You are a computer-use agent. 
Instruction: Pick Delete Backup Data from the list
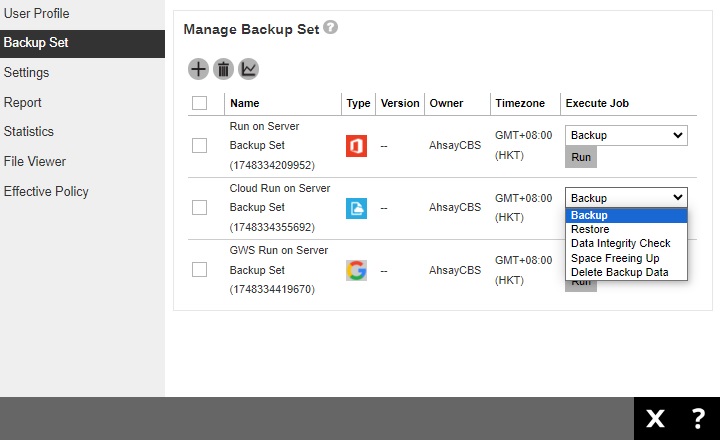click(x=620, y=272)
